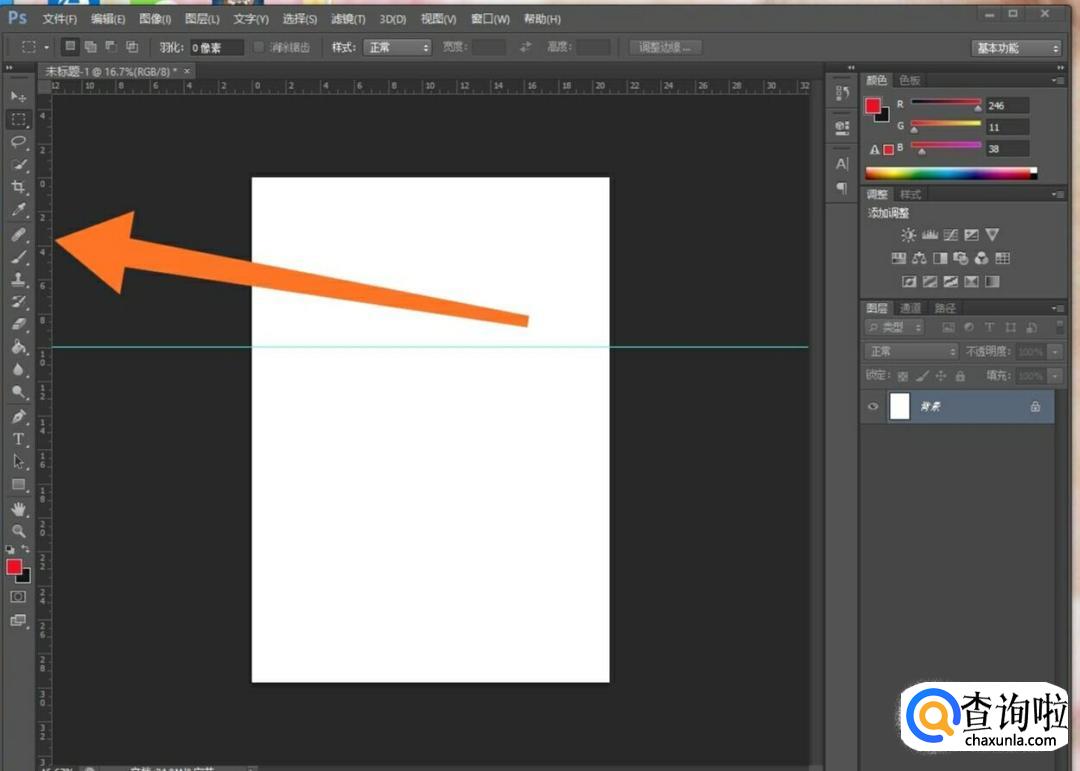
Task: Select the Crop tool
Action: point(18,187)
